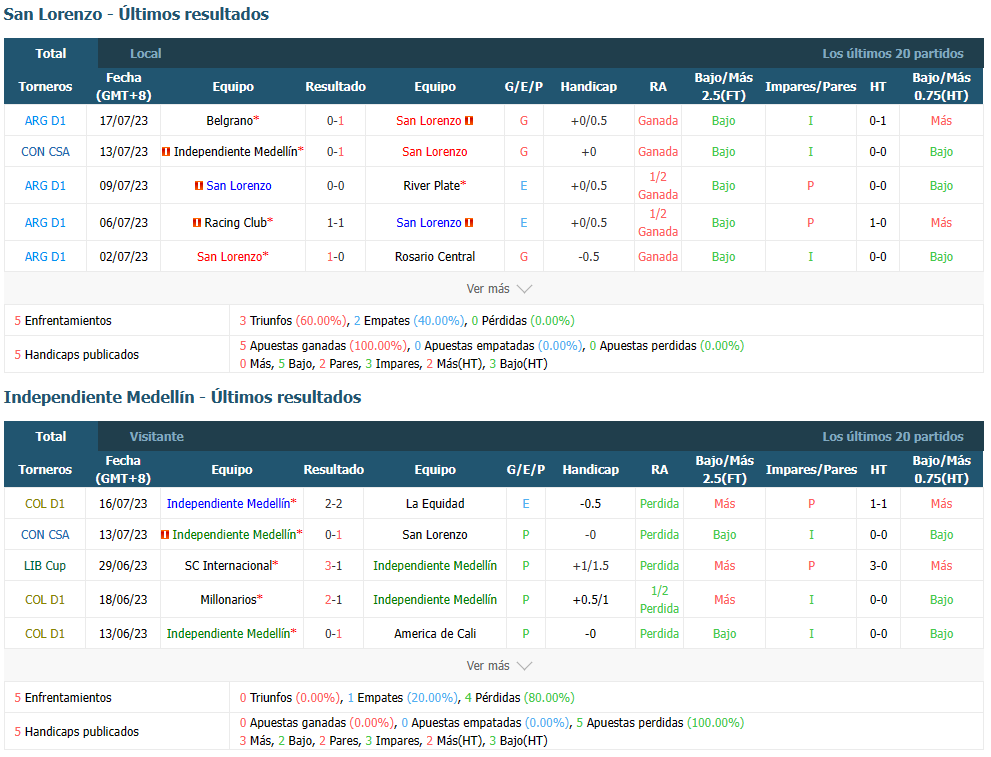
Task: Click the Handicap column header in Independiente Medellín's table
Action: tap(590, 469)
